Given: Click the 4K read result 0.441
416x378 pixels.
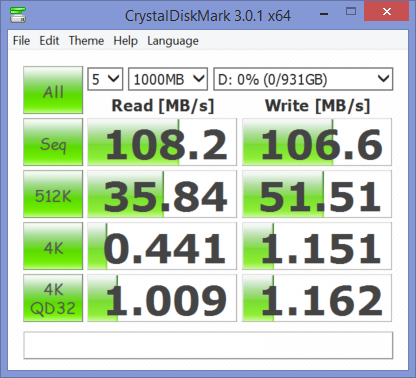Looking at the screenshot, I should 162,246.
